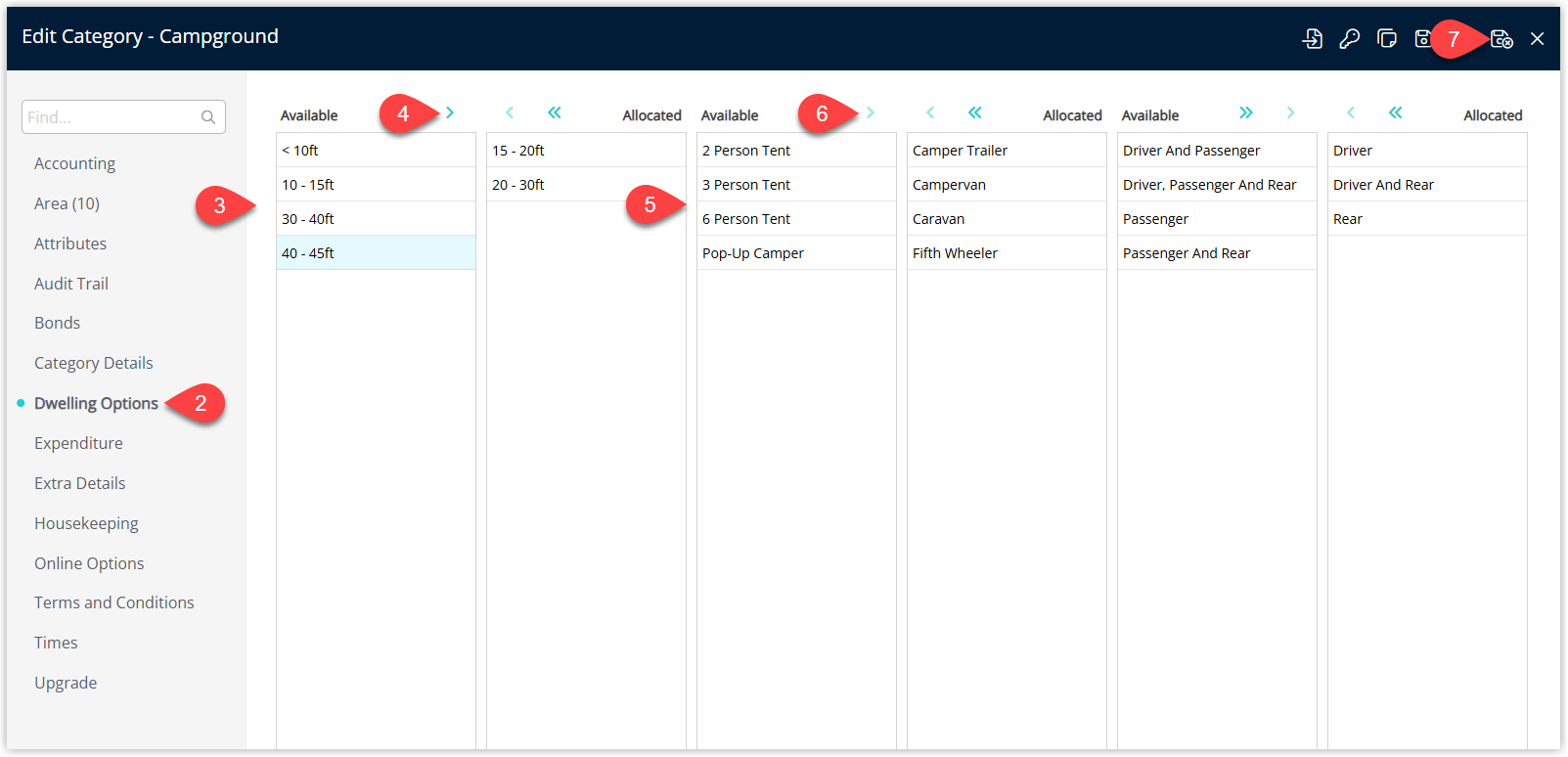
Task: Select Dwelling Options in the sidebar
Action: 96,403
